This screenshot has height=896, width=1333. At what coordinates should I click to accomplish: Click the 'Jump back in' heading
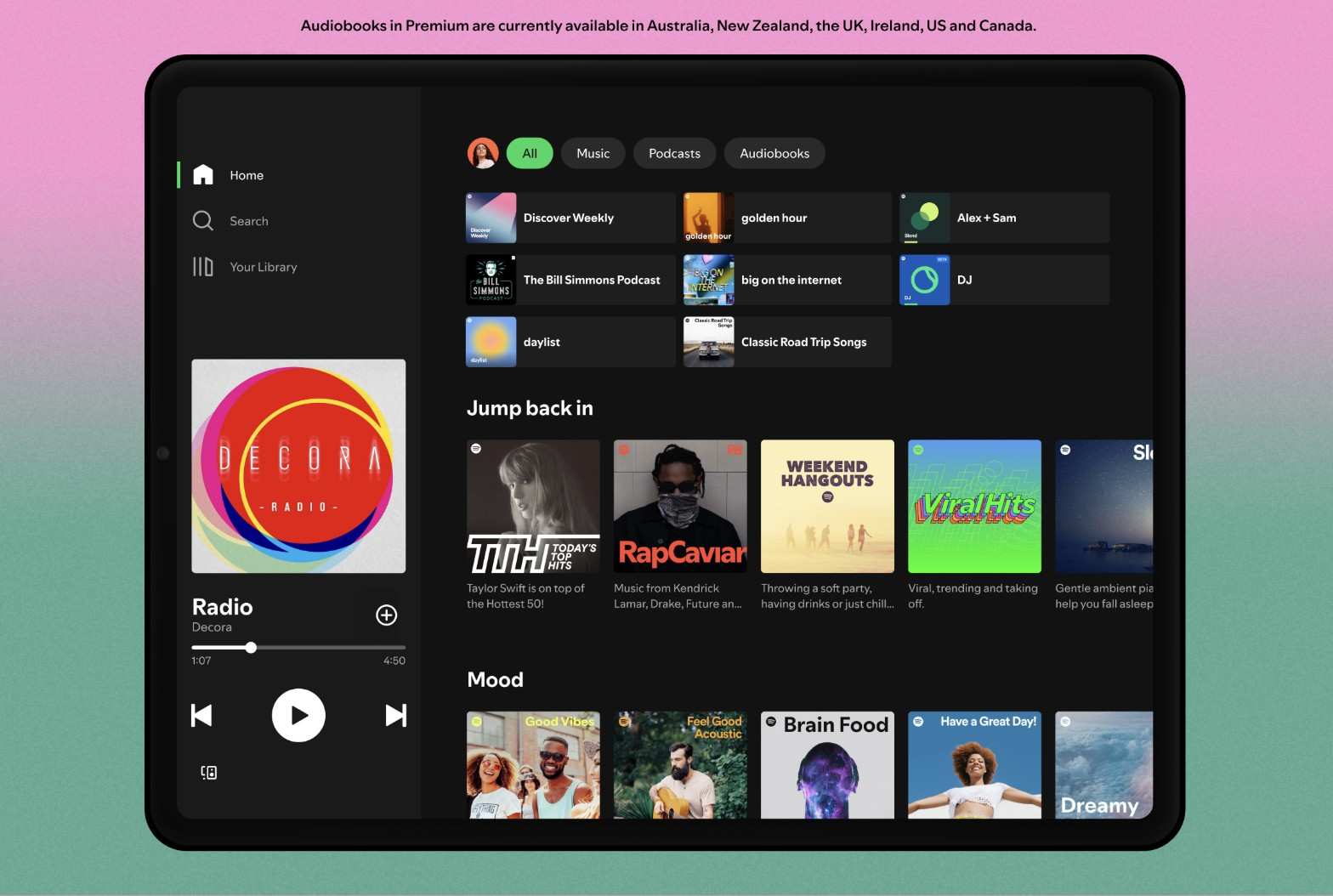[x=530, y=408]
